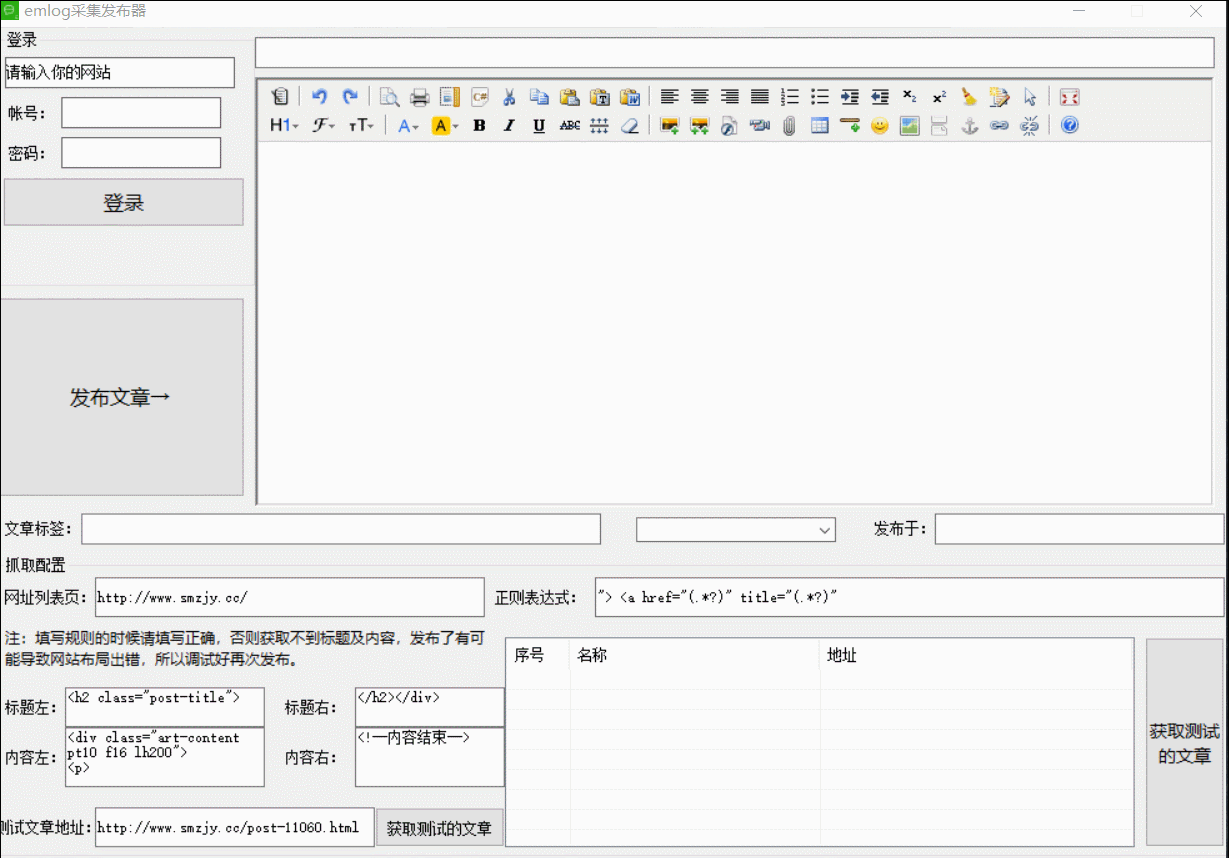Insert a hyperlink
Viewport: 1229px width, 858px height.
coord(1000,126)
